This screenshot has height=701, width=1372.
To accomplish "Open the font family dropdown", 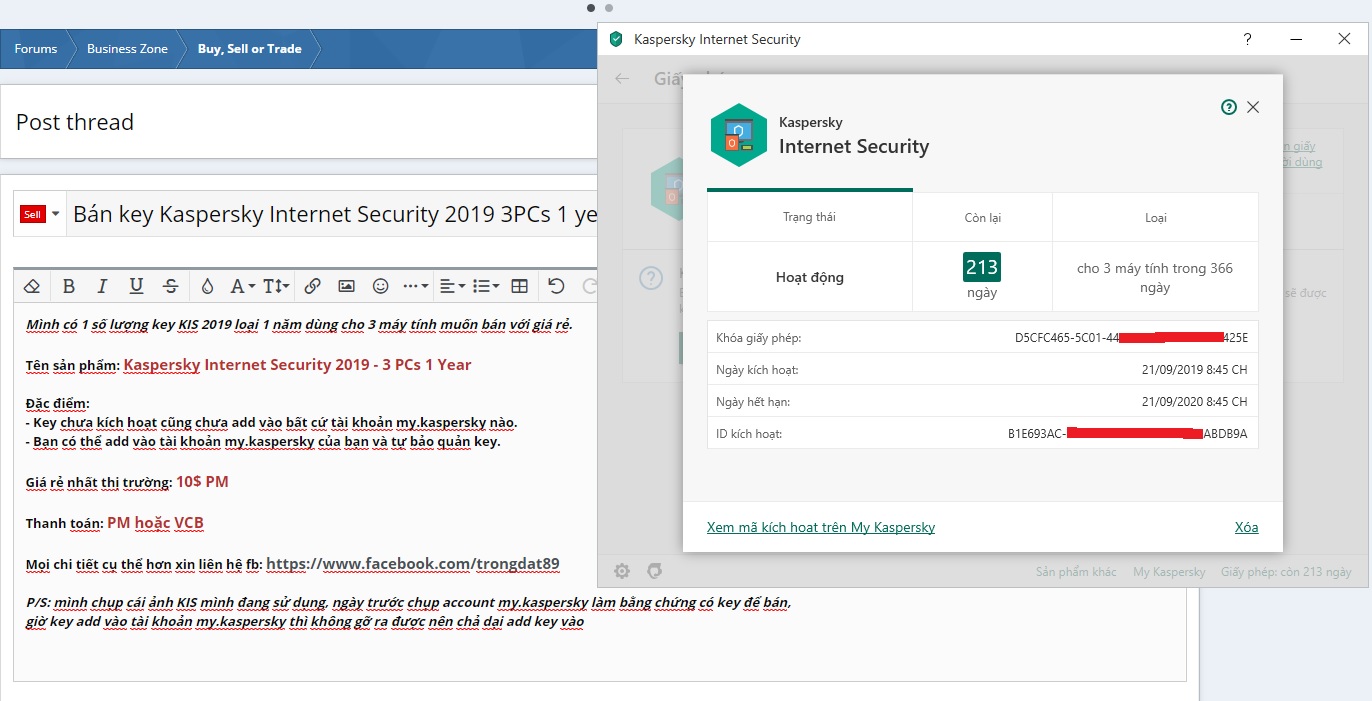I will click(x=242, y=286).
